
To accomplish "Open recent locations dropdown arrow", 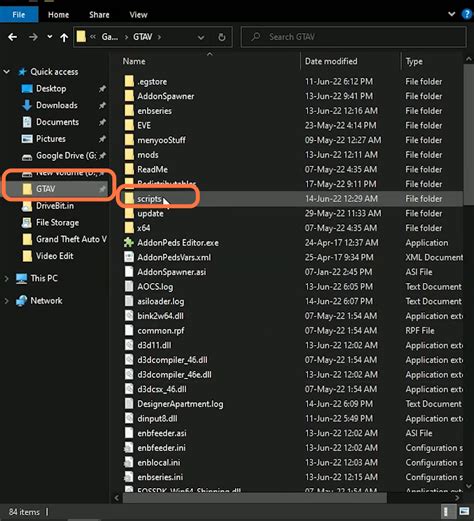I will point(50,37).
